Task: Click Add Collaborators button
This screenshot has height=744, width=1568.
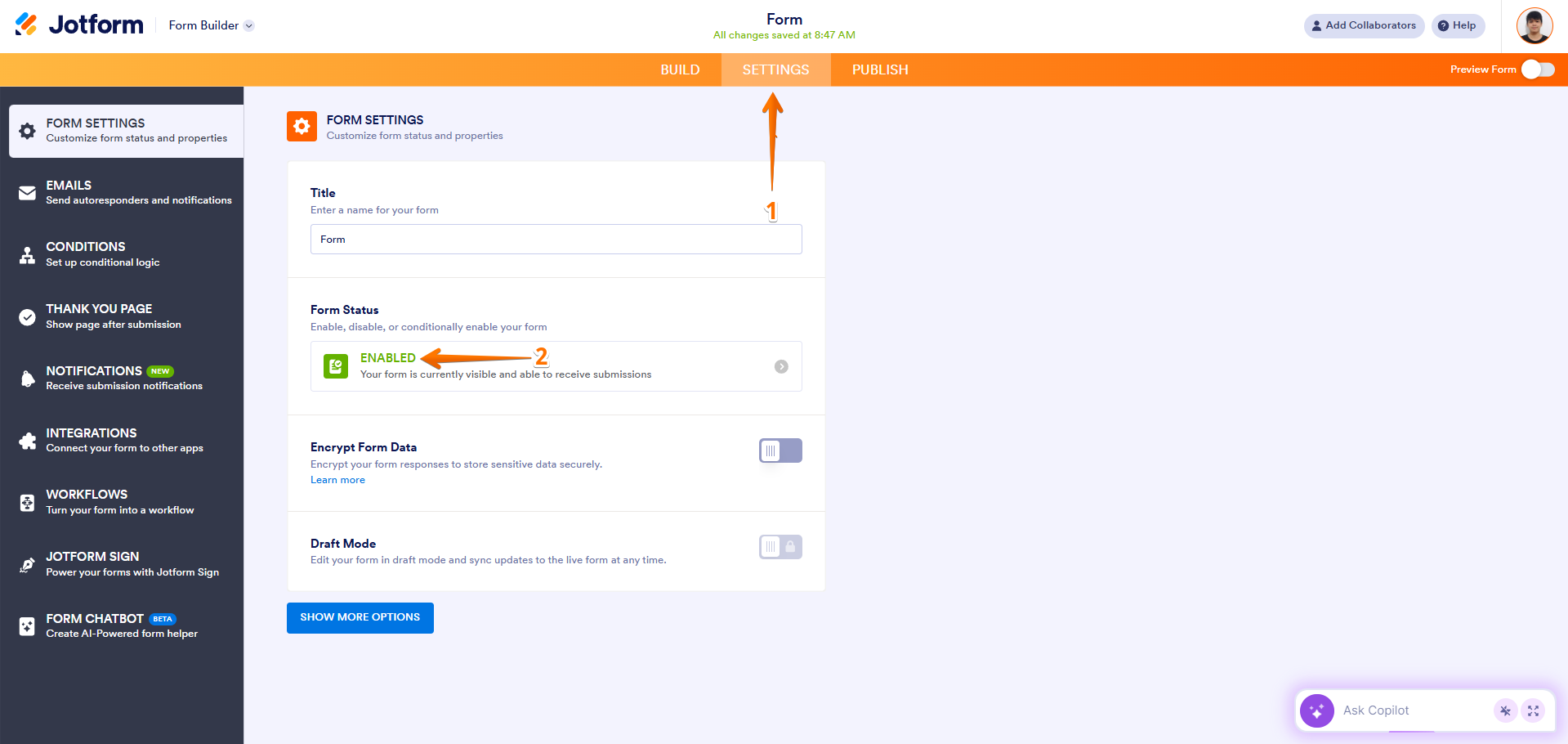Action: pyautogui.click(x=1364, y=25)
